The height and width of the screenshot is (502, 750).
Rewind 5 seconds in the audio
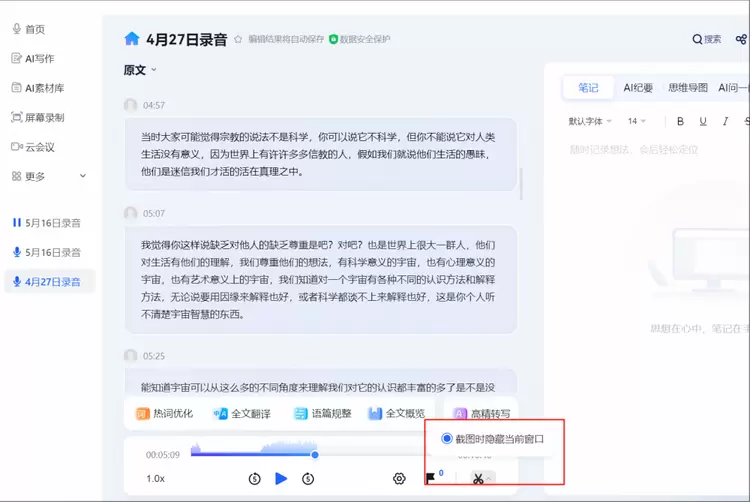[254, 479]
